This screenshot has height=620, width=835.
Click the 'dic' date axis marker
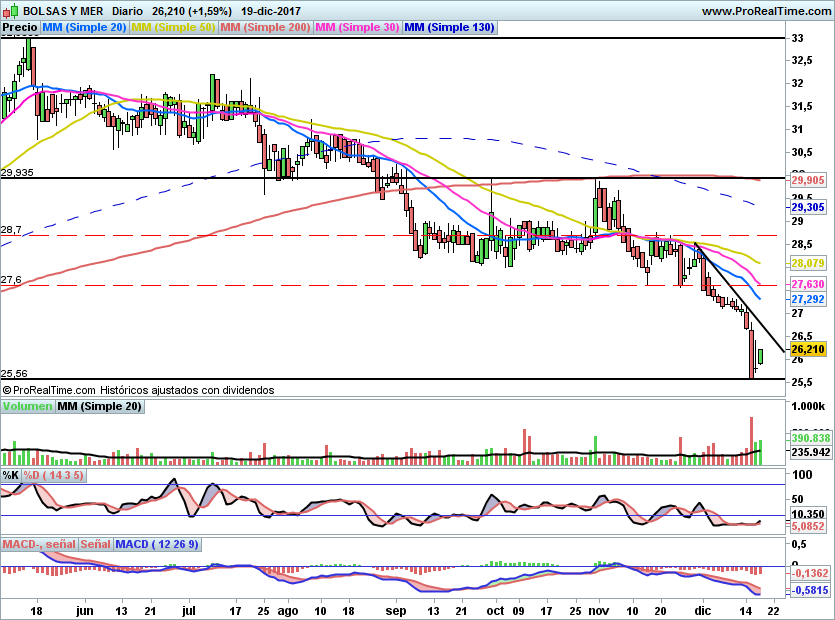coord(703,611)
